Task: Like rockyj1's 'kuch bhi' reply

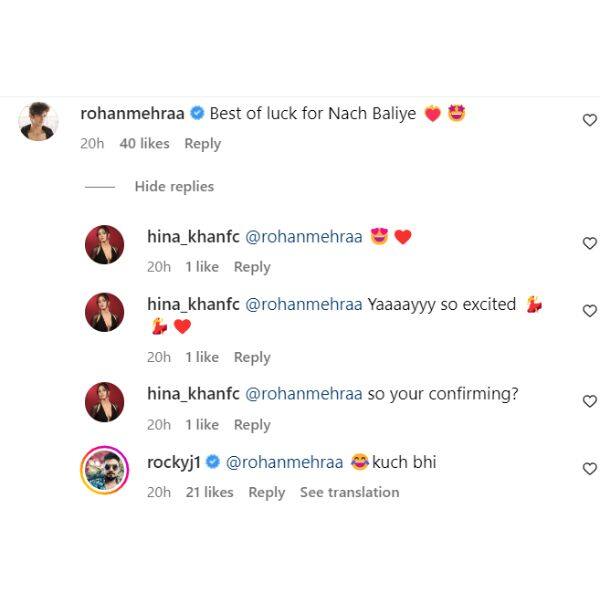Action: coord(590,468)
